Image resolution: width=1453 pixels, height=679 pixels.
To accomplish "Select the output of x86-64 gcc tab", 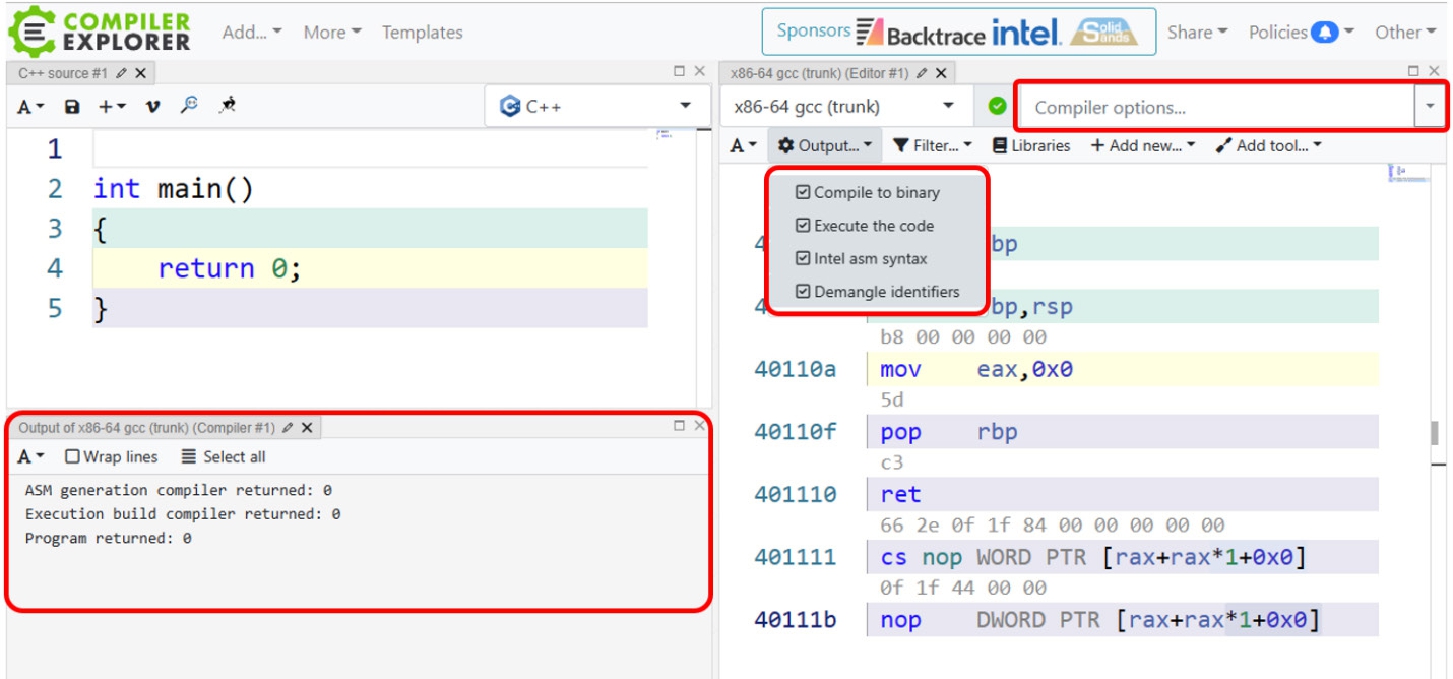I will coord(146,428).
